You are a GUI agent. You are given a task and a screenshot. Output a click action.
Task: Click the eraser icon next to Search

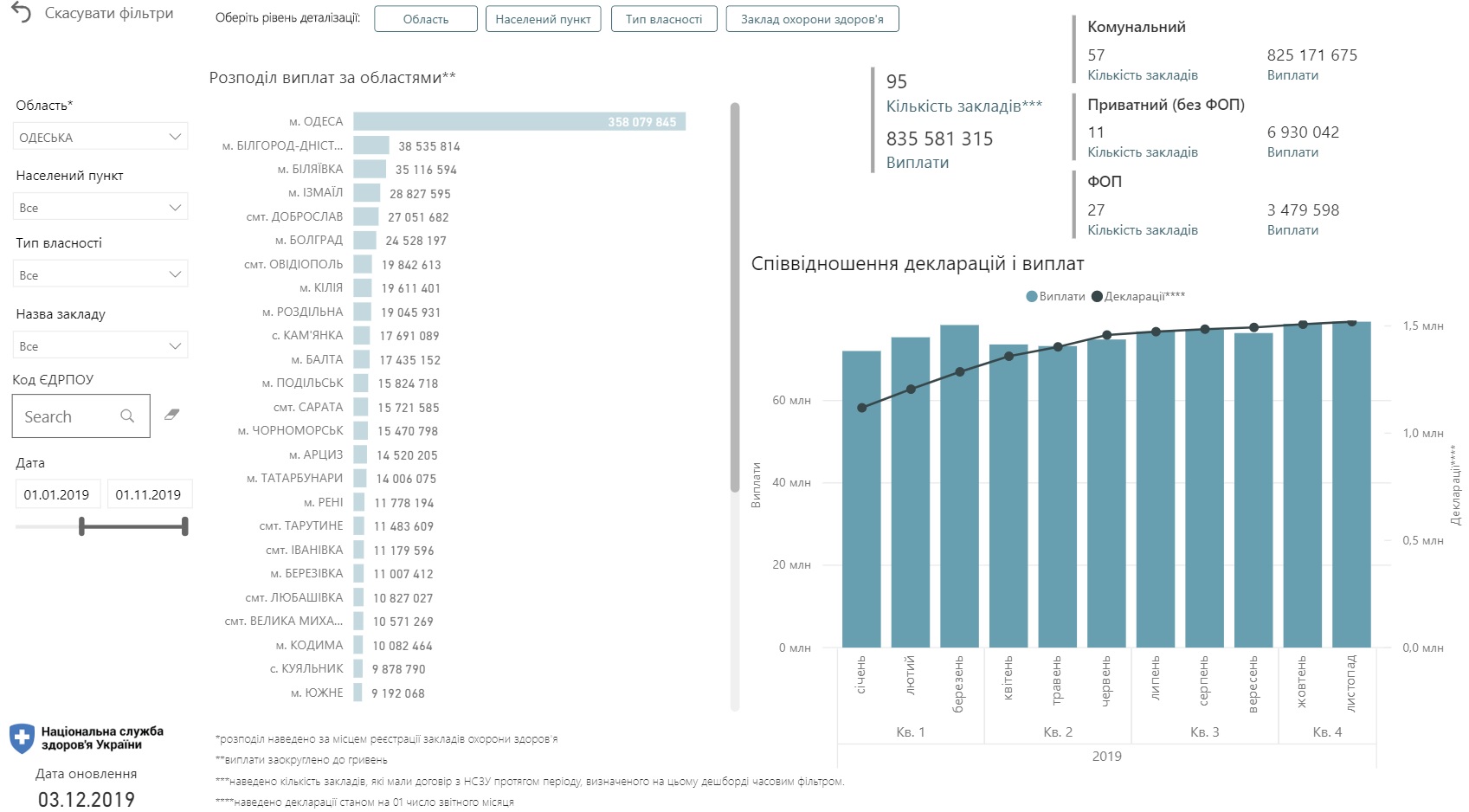[x=171, y=416]
